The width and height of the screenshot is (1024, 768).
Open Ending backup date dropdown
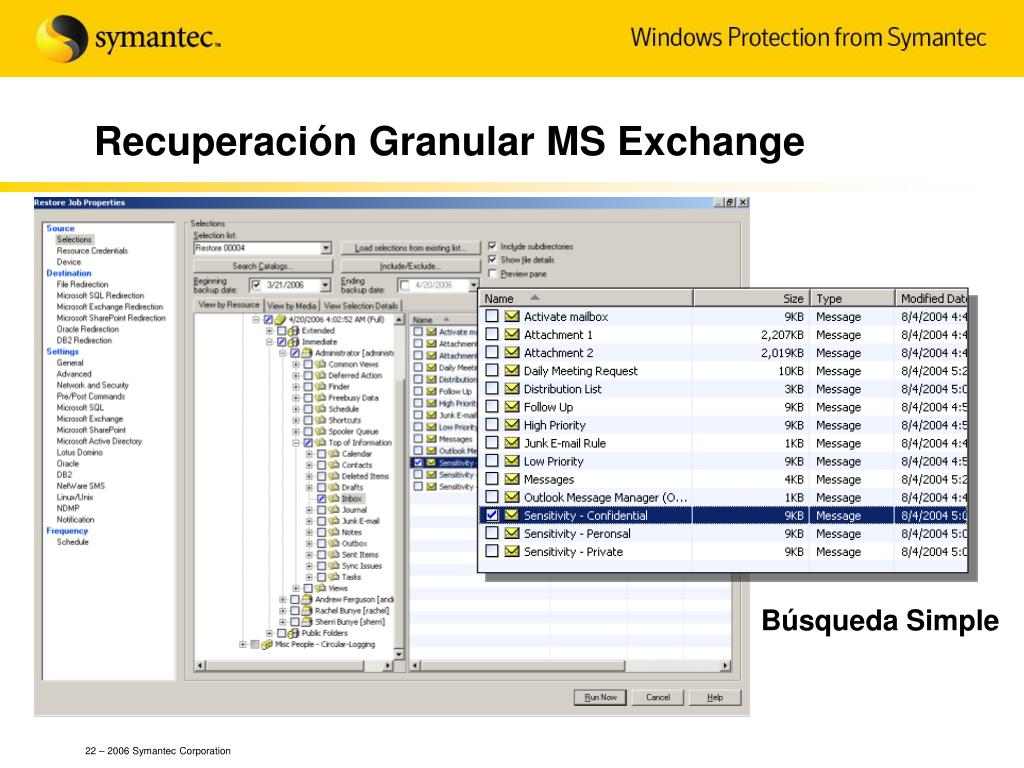pyautogui.click(x=473, y=285)
